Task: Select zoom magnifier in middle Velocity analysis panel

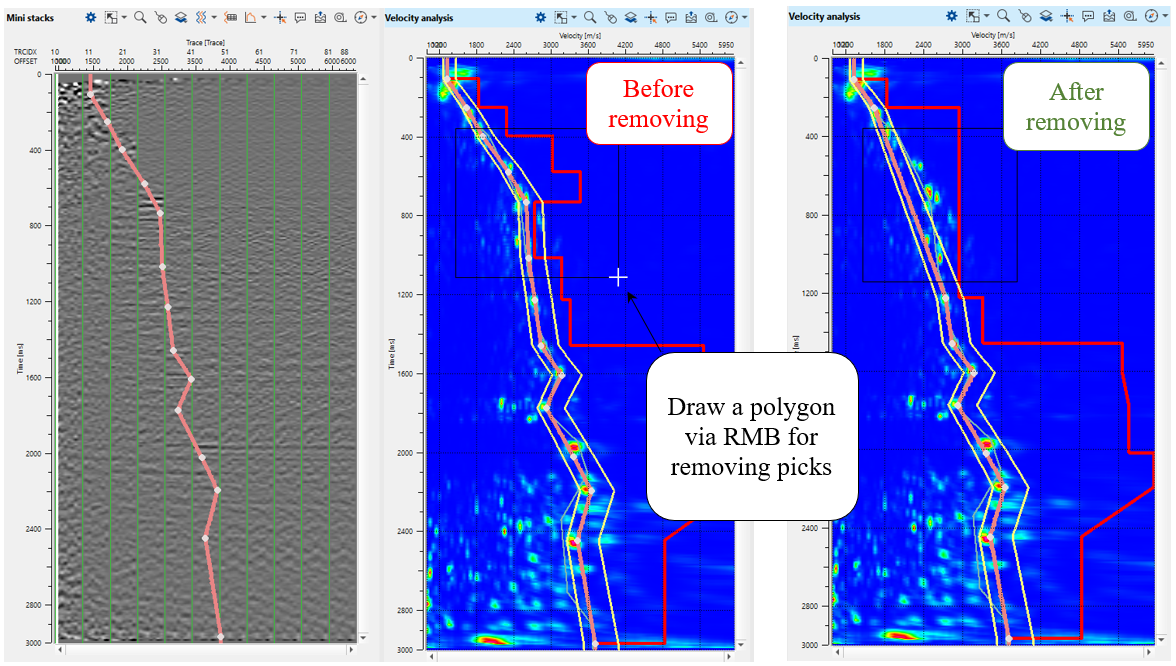Action: pyautogui.click(x=590, y=17)
